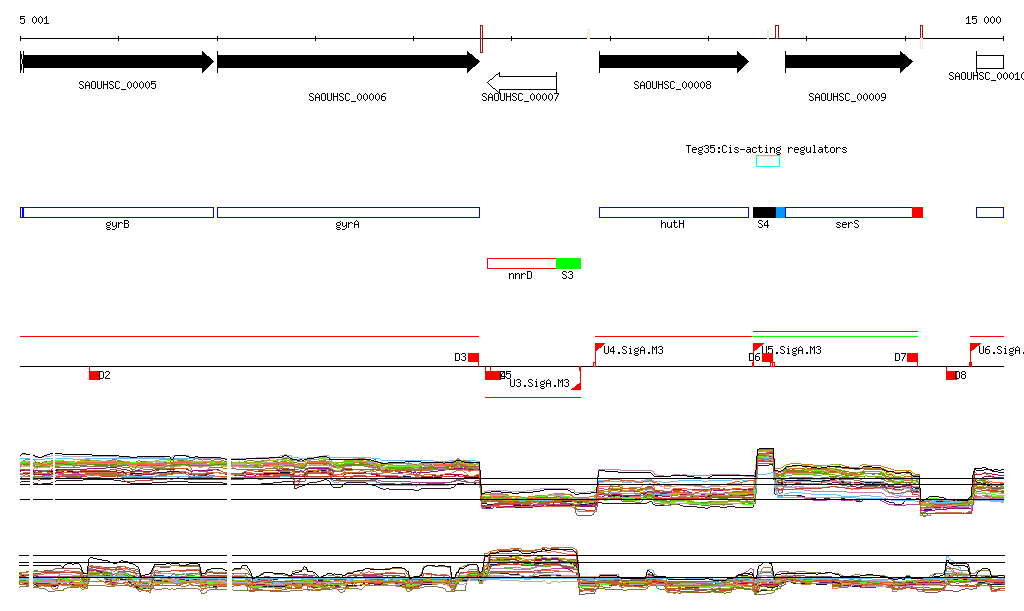
Task: Click the black S4 segment
Action: [764, 212]
